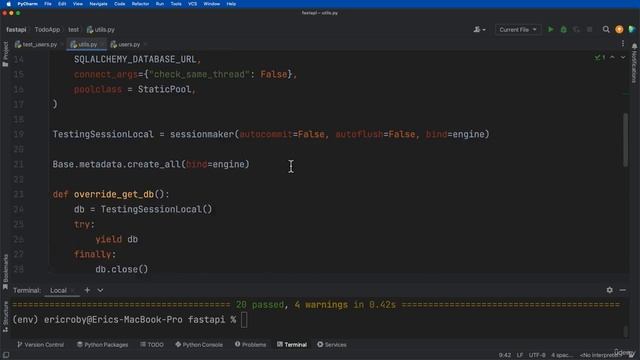Click the def override_get_db line
This screenshot has height=360, width=640.
[111, 194]
